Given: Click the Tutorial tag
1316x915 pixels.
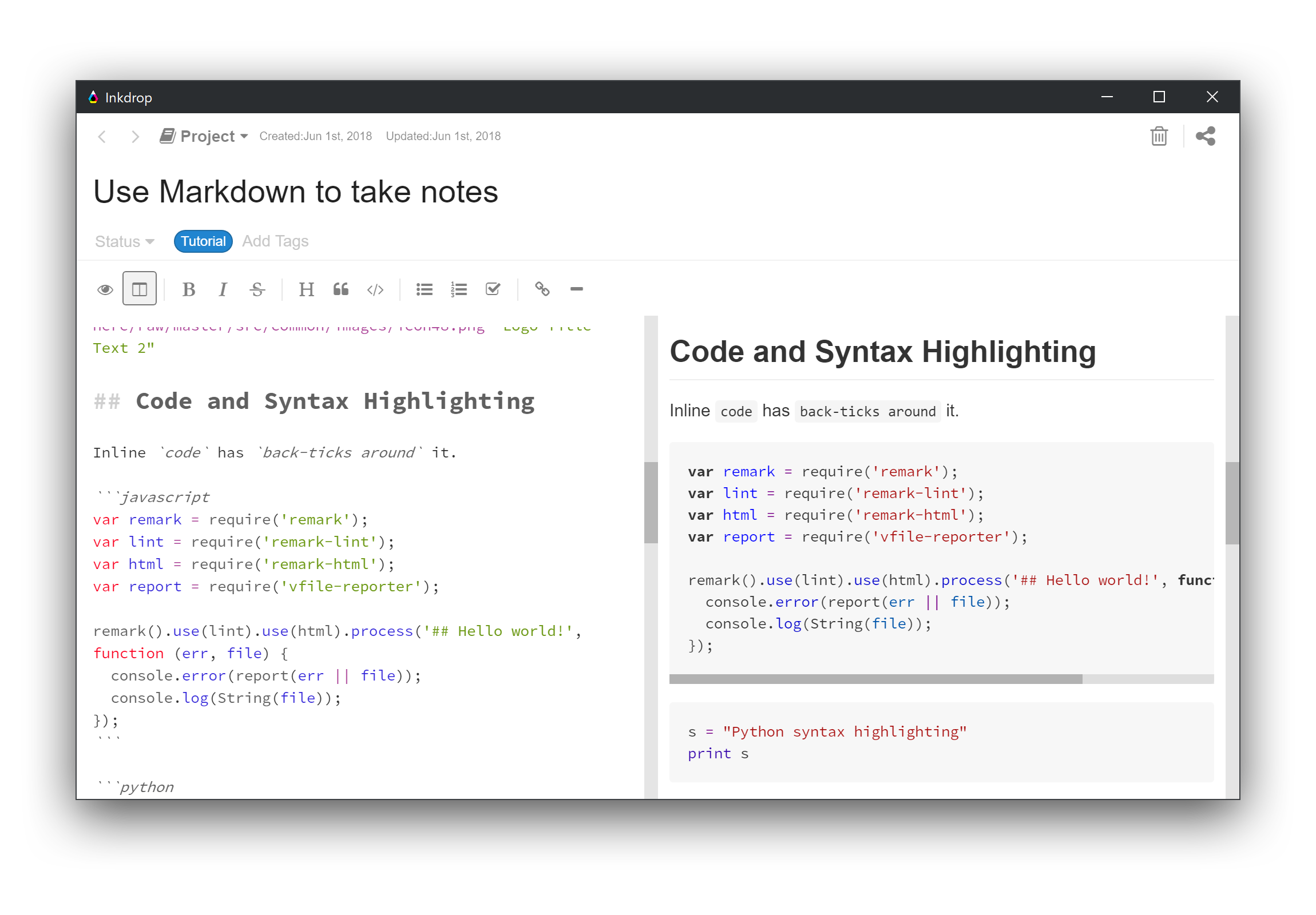Looking at the screenshot, I should pyautogui.click(x=203, y=241).
